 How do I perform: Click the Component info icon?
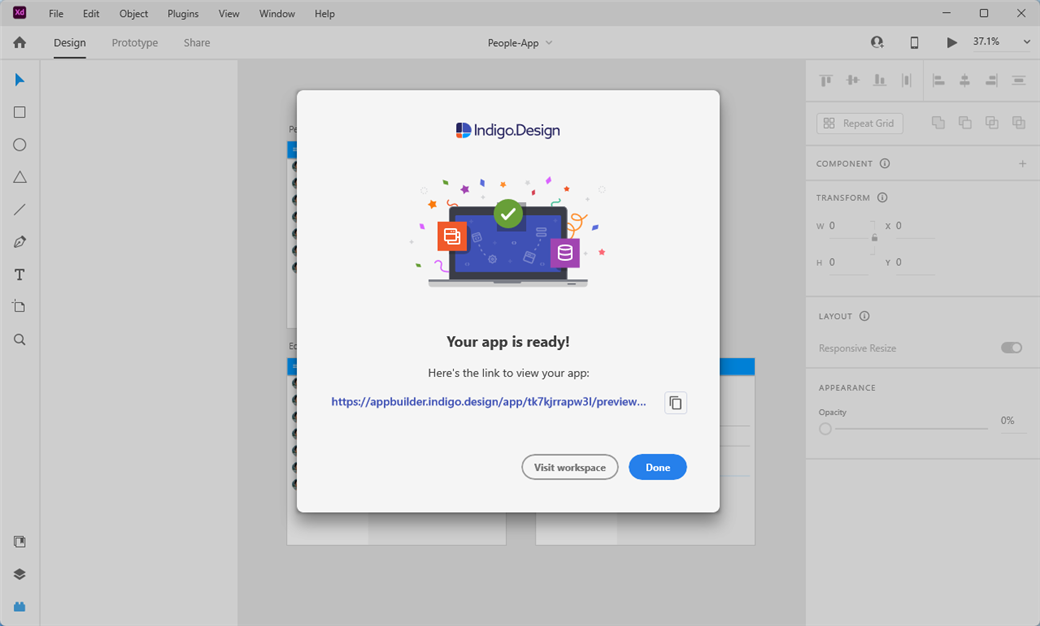tap(885, 163)
